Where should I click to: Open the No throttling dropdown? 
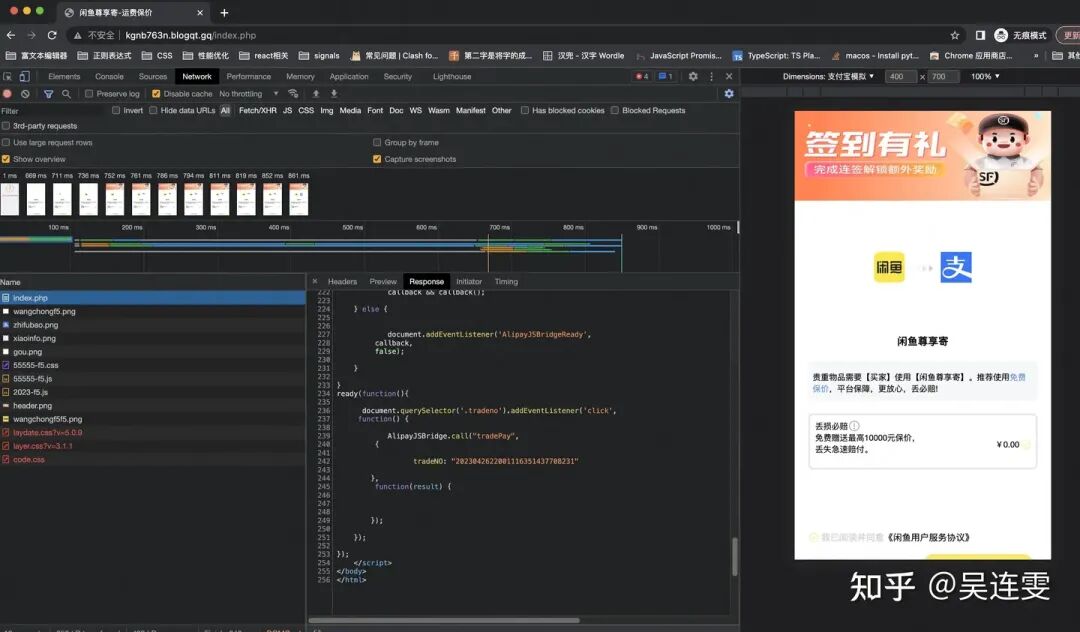click(249, 94)
